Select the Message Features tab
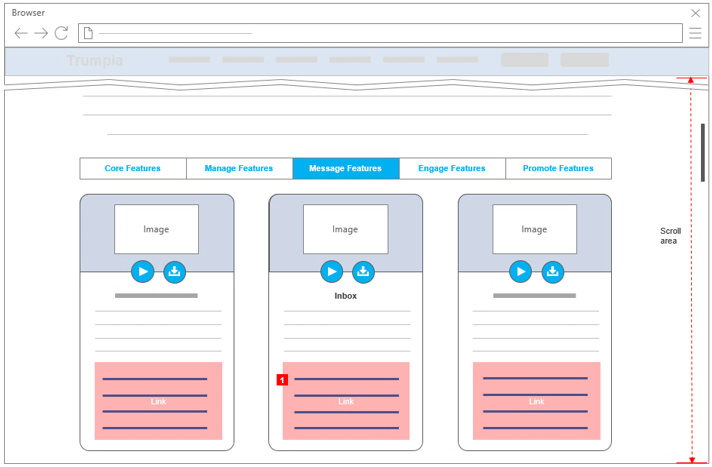Viewport: 712px width, 467px height. [x=346, y=169]
